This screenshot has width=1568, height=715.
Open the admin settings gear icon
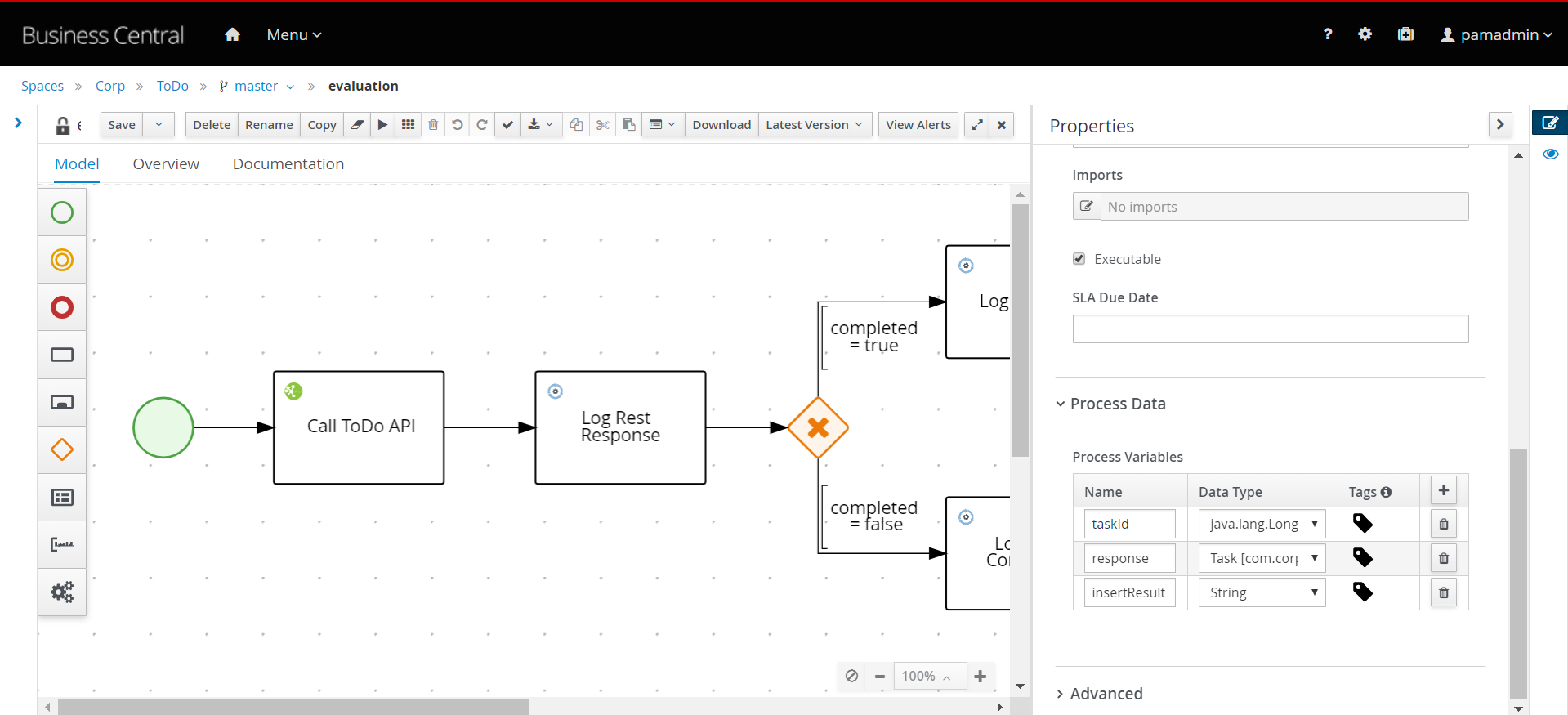1365,34
